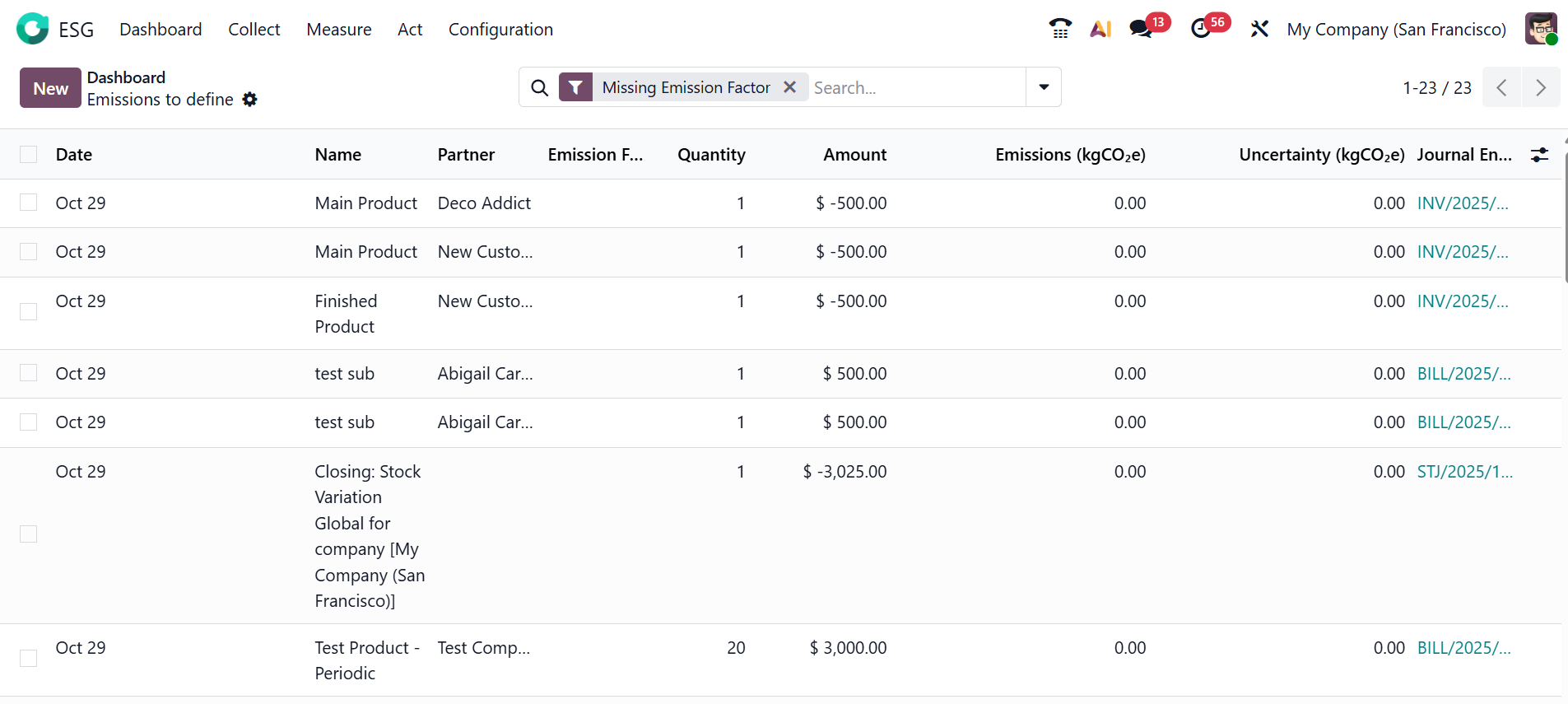Check the Deco Addict row checkbox
1568x704 pixels.
pos(29,203)
